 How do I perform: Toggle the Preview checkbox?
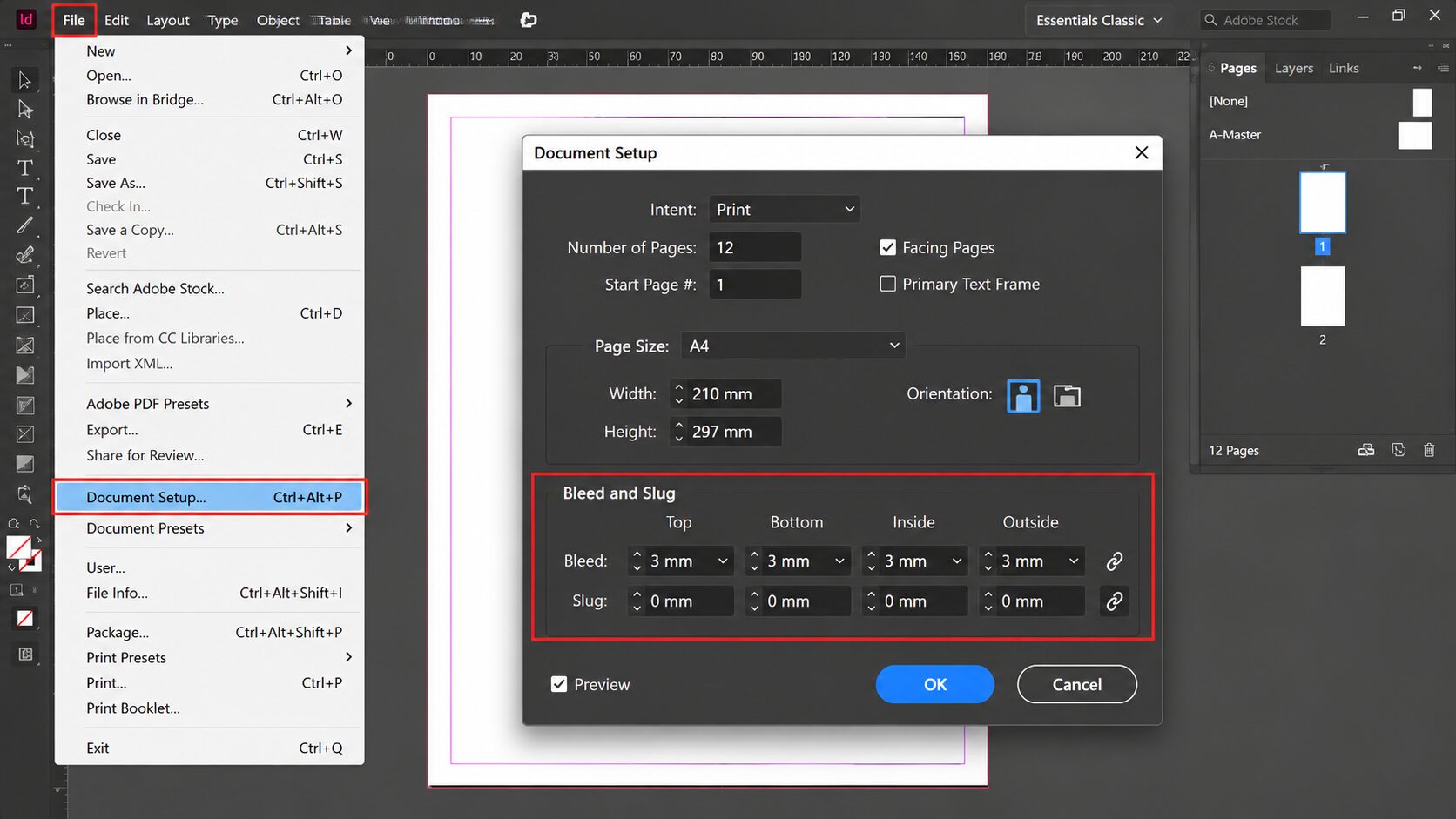pos(559,684)
